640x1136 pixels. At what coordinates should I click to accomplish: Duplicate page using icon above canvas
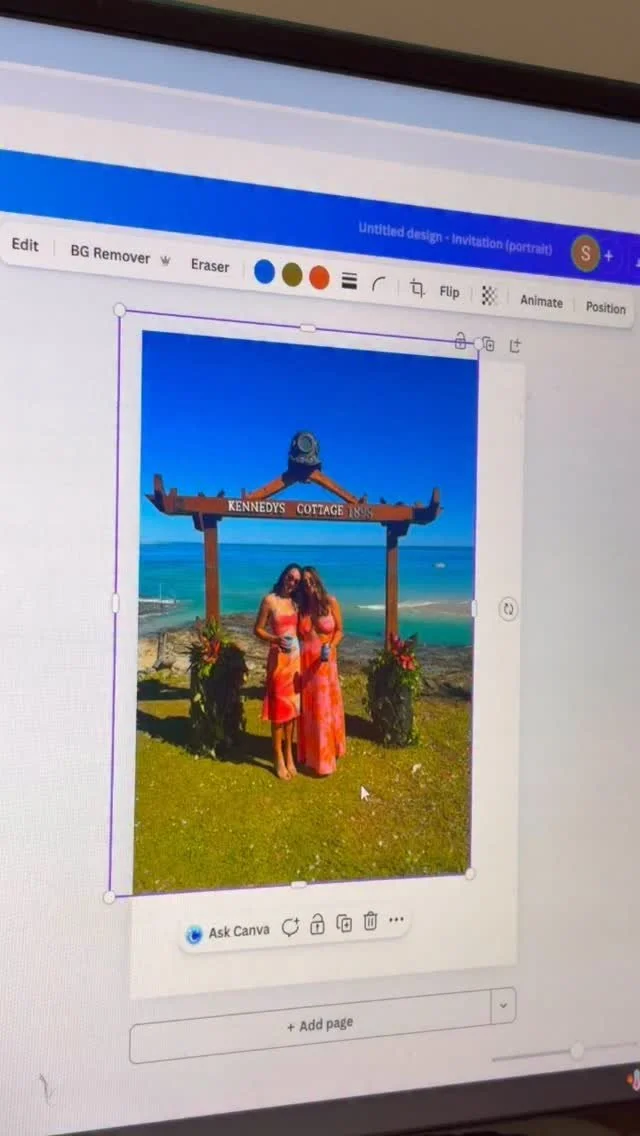(489, 344)
